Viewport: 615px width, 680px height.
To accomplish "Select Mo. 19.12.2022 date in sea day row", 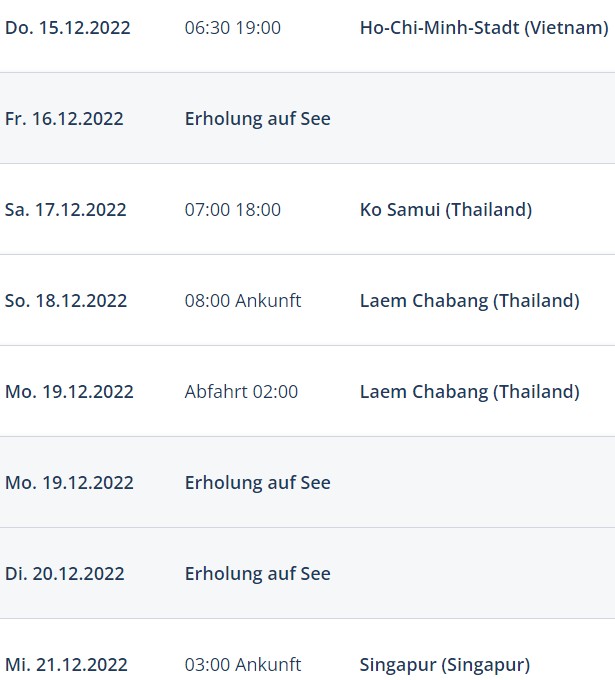I will (69, 483).
